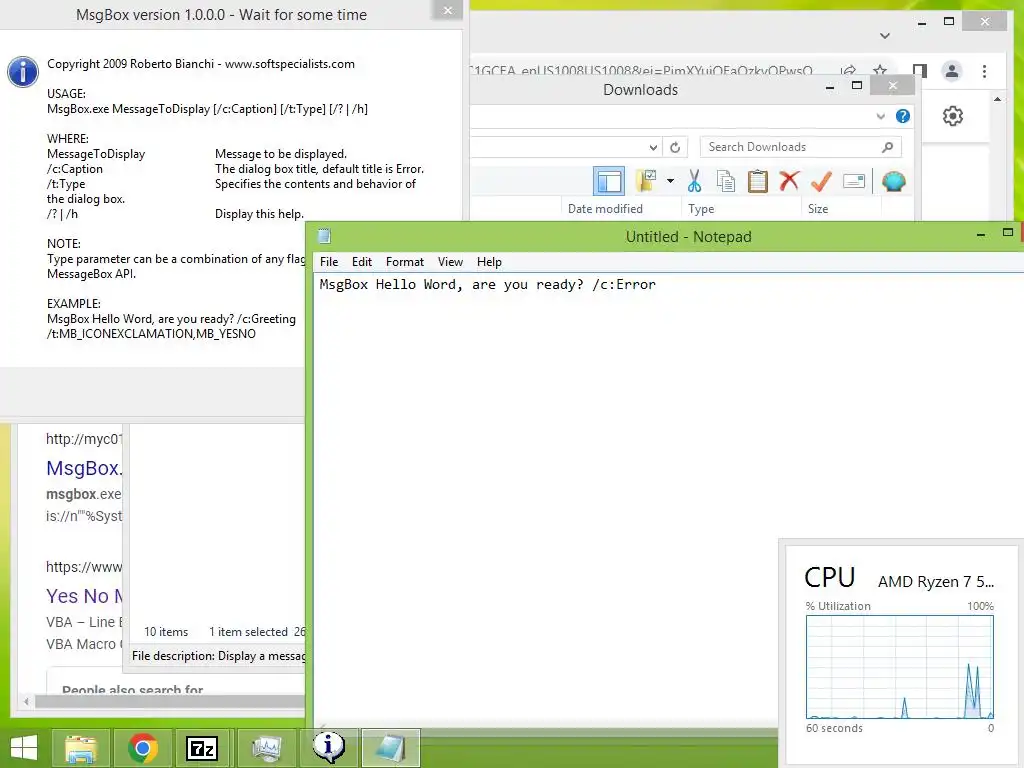Bookmark this page with the star icon

(x=880, y=71)
